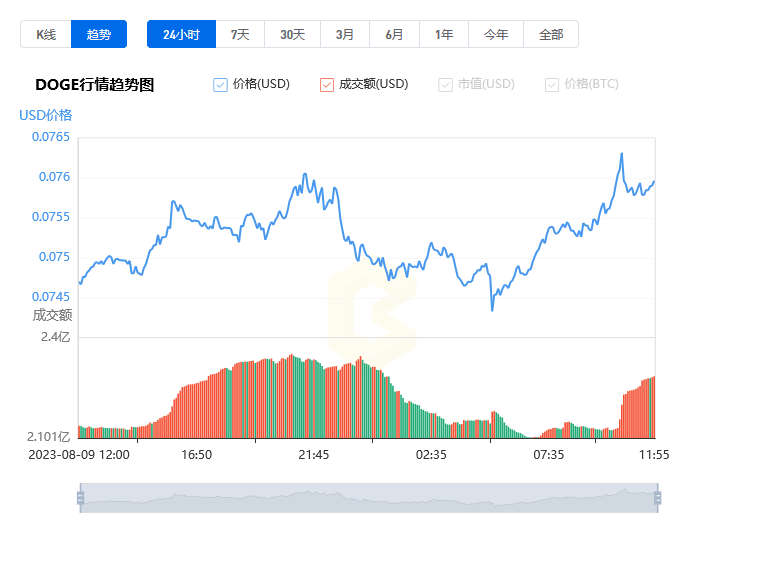This screenshot has height=563, width=780.
Task: Click the tall red volume bars near 11:55
Action: tap(639, 409)
